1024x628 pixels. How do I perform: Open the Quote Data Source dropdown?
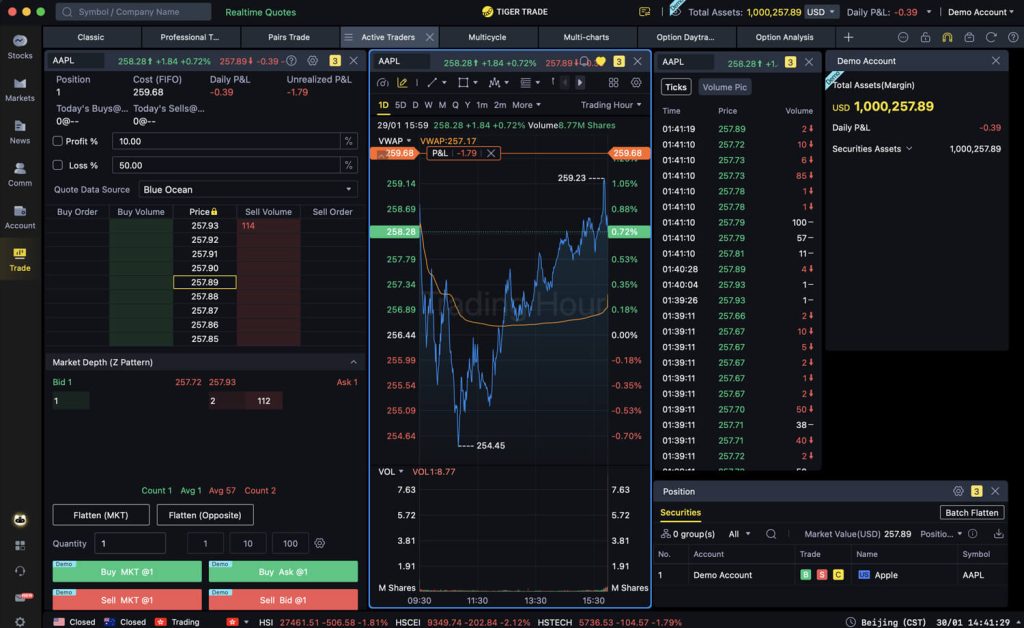[x=248, y=189]
